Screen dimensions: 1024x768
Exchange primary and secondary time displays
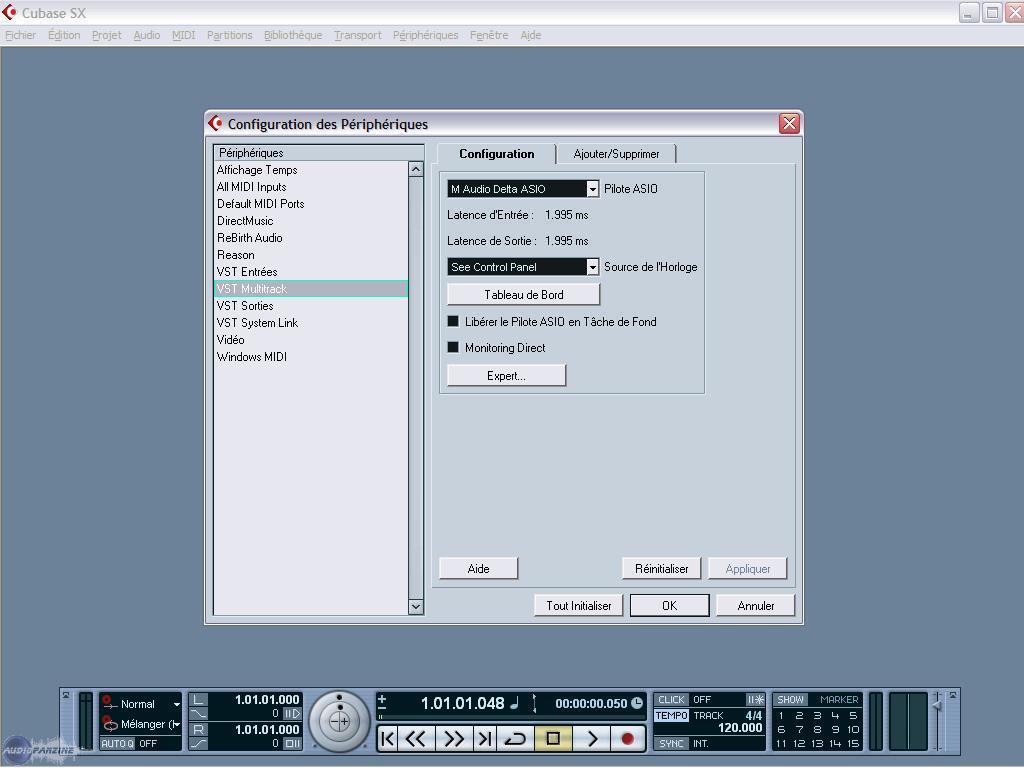click(534, 703)
